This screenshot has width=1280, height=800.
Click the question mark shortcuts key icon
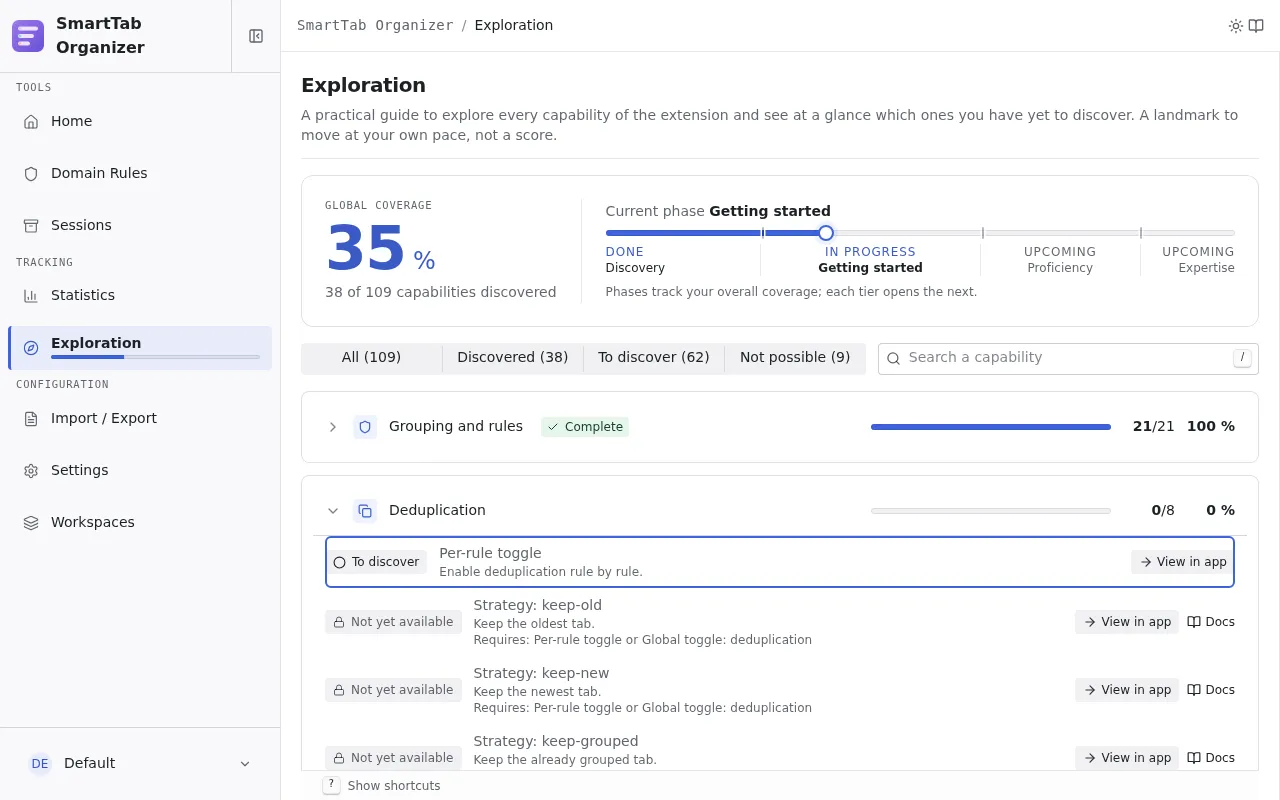pos(332,785)
